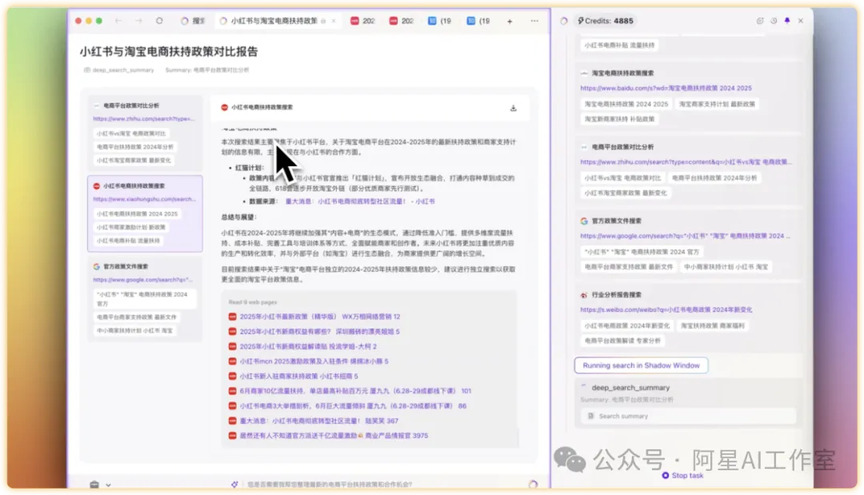Open source 6月商家10亿流量扶持
864x495 pixels.
click(x=355, y=391)
